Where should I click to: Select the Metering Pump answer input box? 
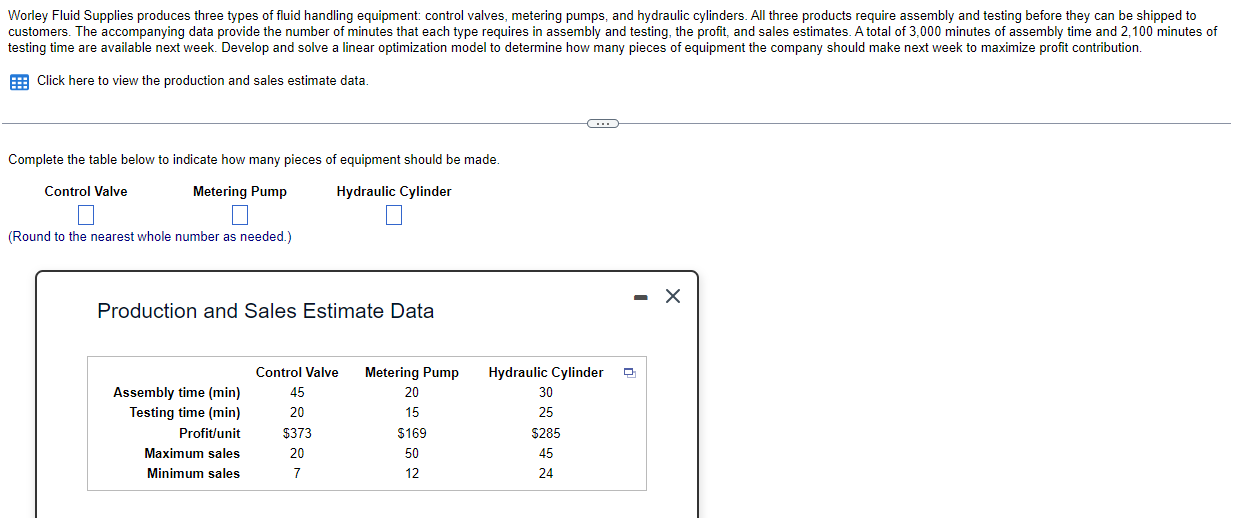[240, 215]
